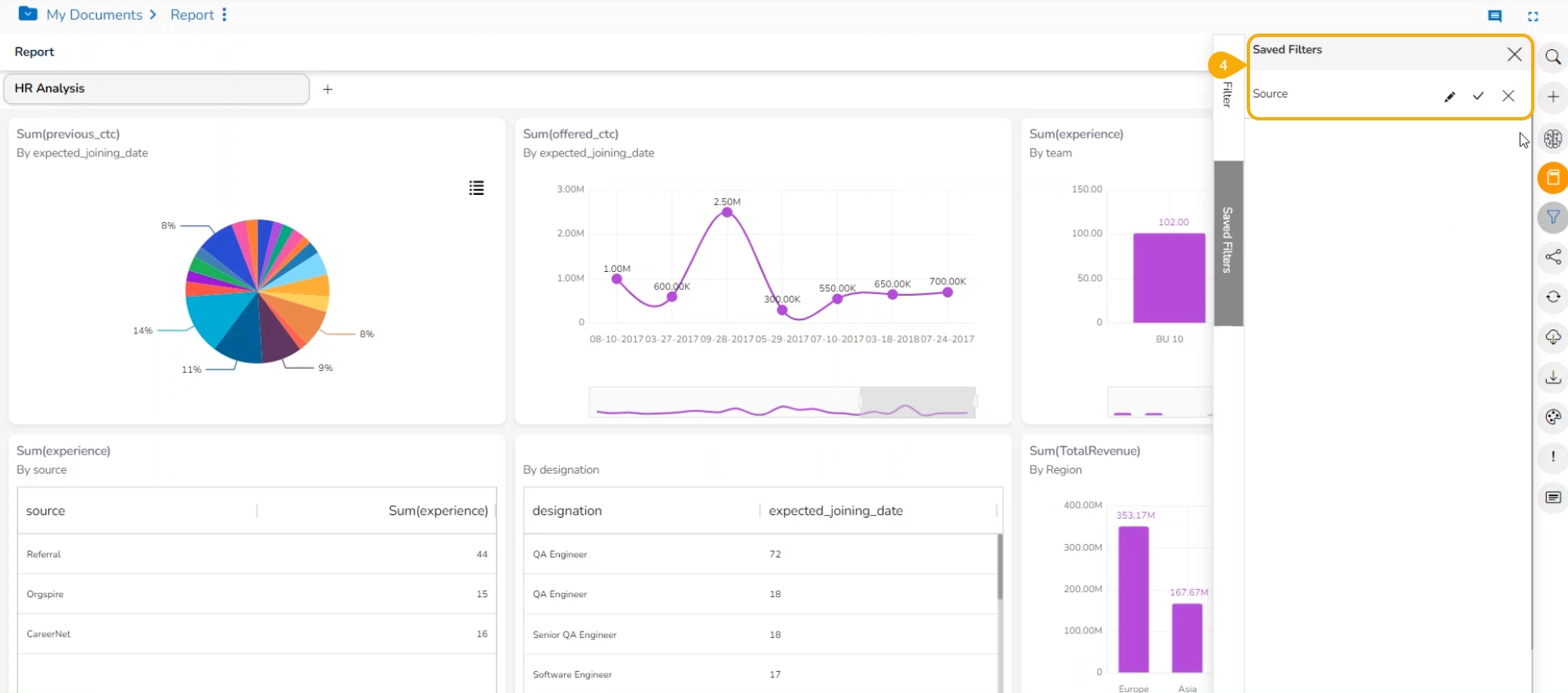1568x693 pixels.
Task: Open the Report three-dot options menu
Action: (x=225, y=15)
